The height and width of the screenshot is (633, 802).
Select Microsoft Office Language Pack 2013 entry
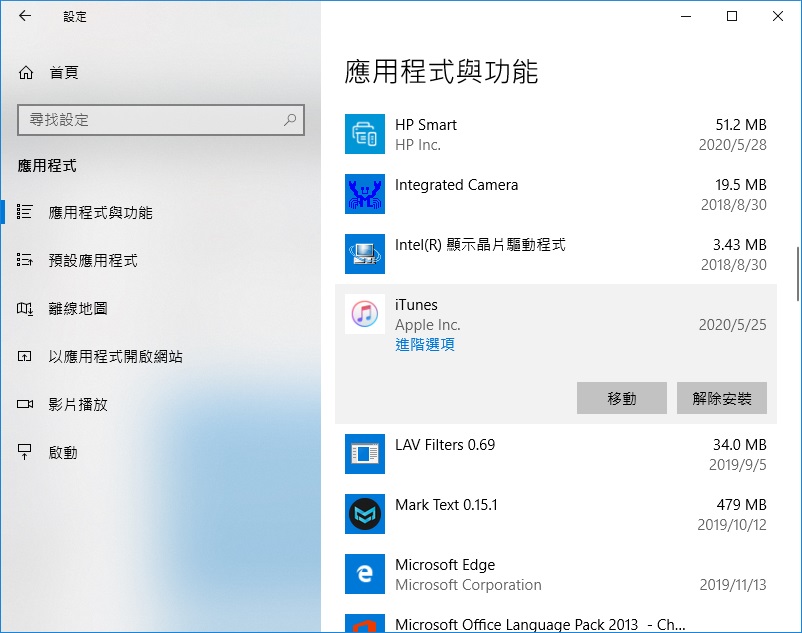(540, 625)
